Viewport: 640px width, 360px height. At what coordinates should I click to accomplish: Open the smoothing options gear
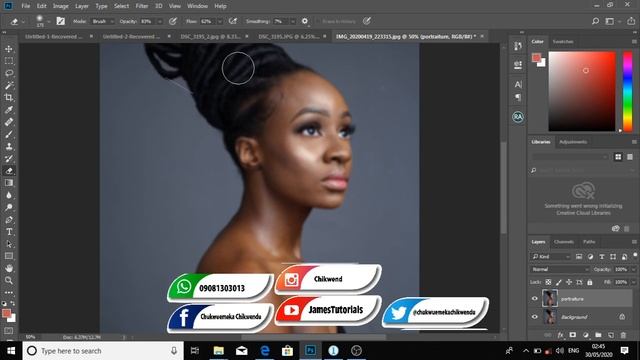(305, 21)
